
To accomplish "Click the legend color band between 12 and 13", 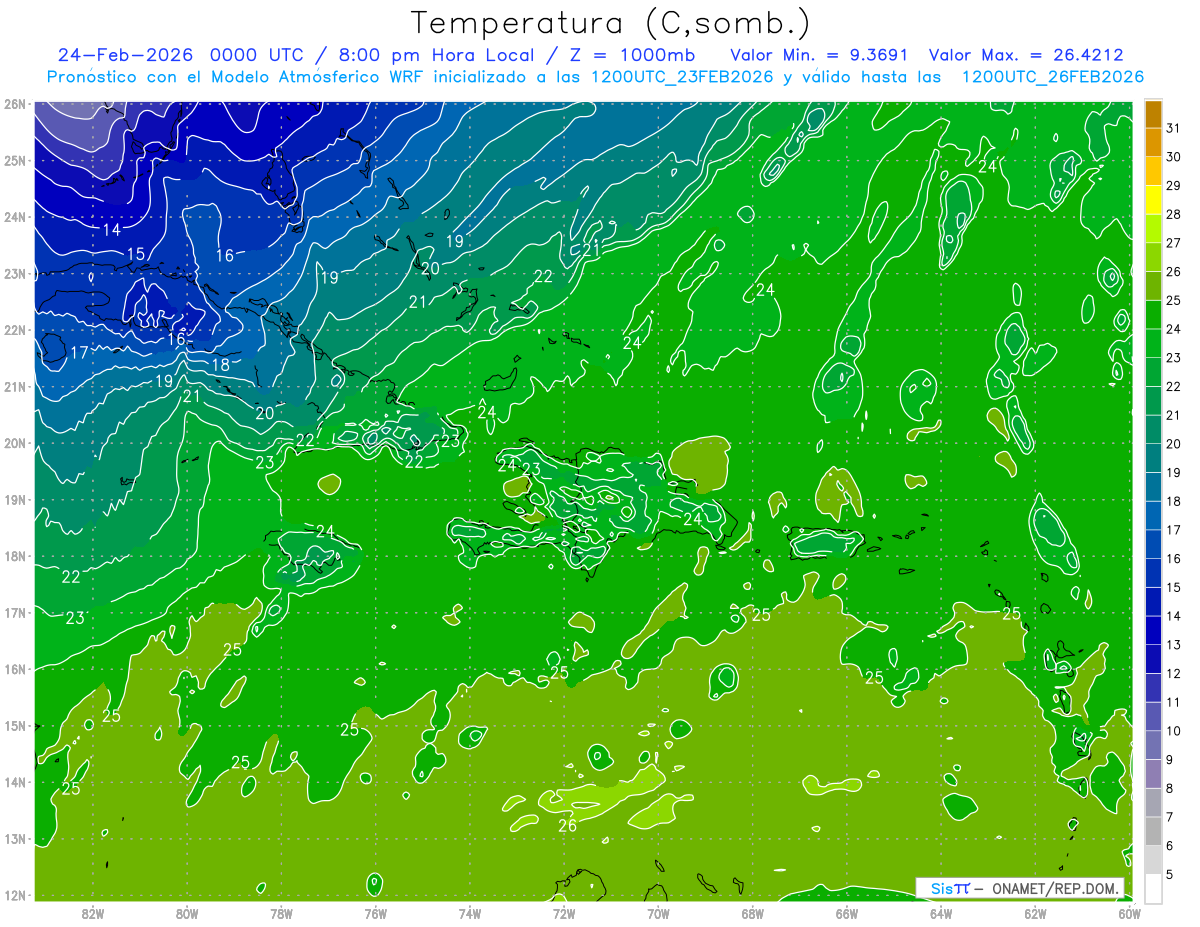I will pos(1153,659).
